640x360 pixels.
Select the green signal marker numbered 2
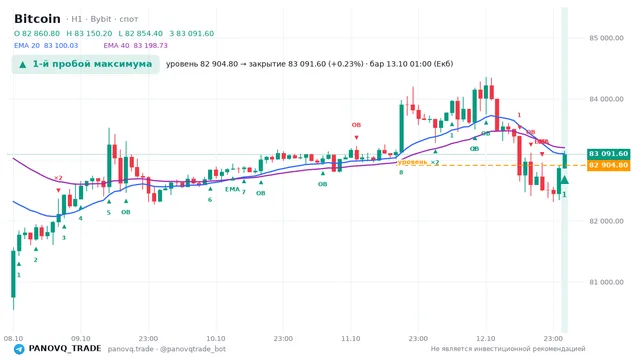pos(36,260)
